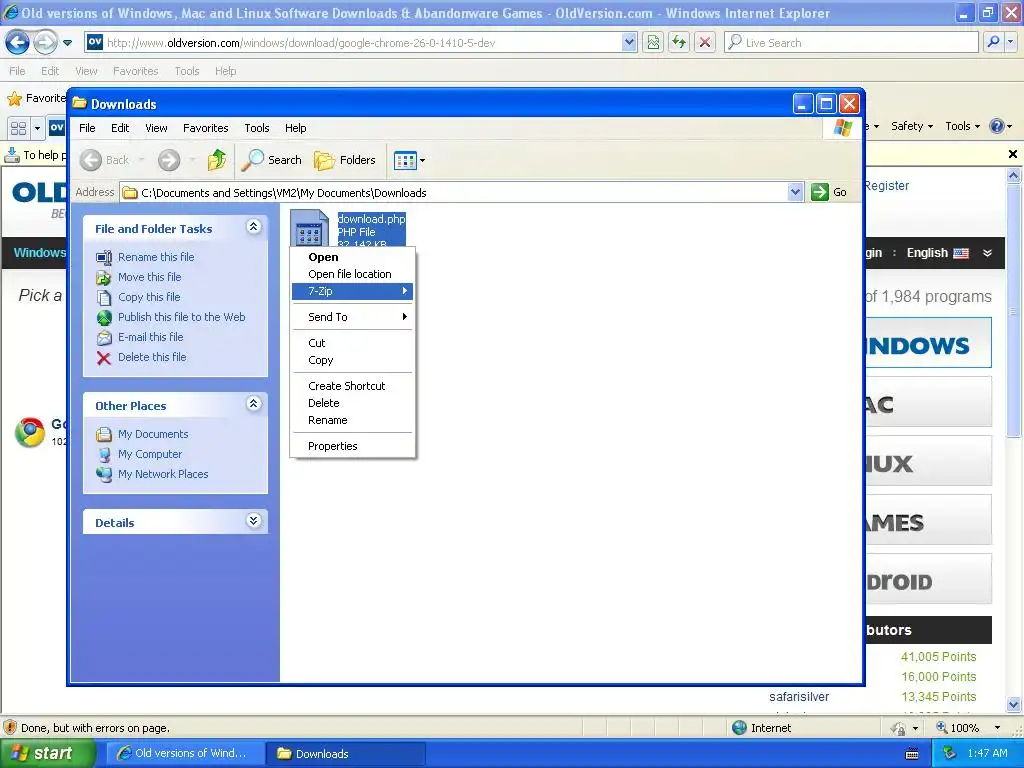
Task: Open the Edit menu of Downloads window
Action: click(120, 128)
